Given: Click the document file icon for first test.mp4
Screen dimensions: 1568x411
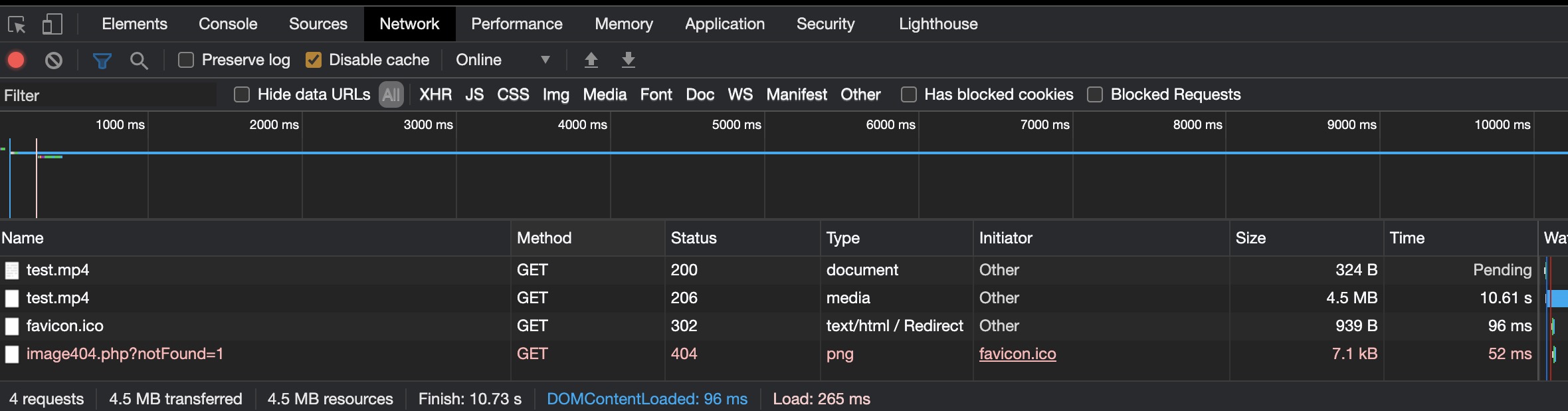Looking at the screenshot, I should pos(12,271).
